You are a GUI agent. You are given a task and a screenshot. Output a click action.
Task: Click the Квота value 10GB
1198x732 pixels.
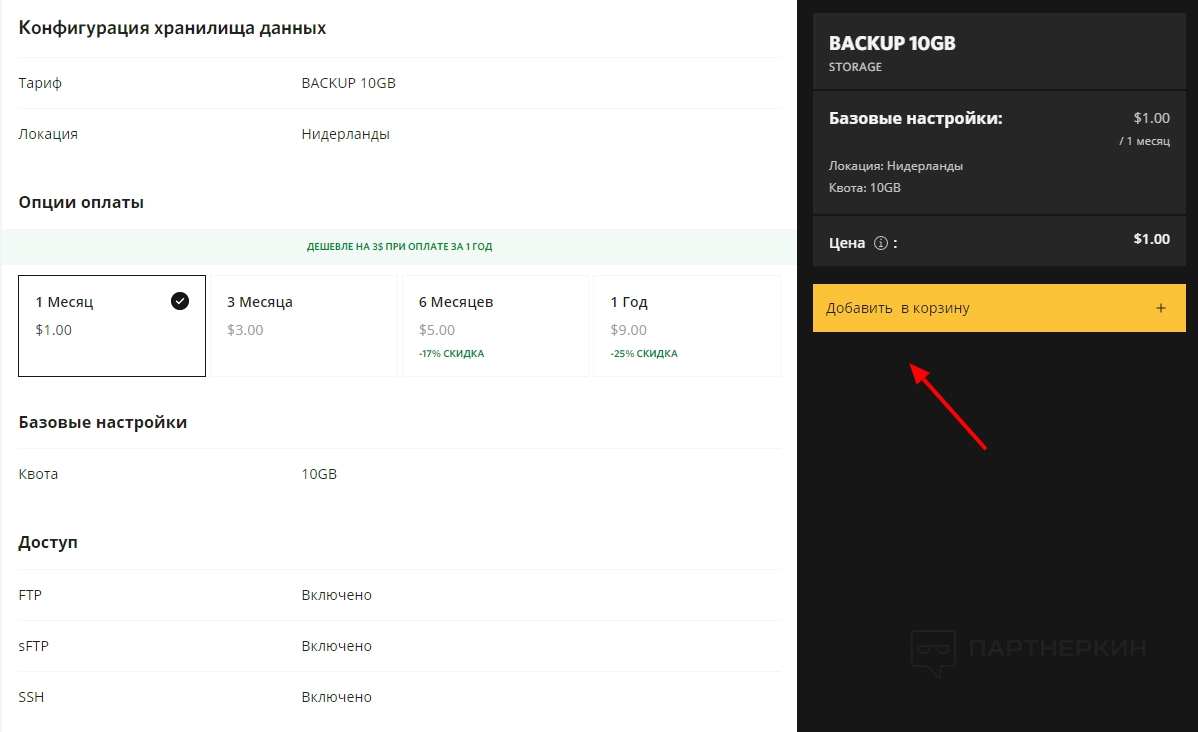click(x=319, y=474)
